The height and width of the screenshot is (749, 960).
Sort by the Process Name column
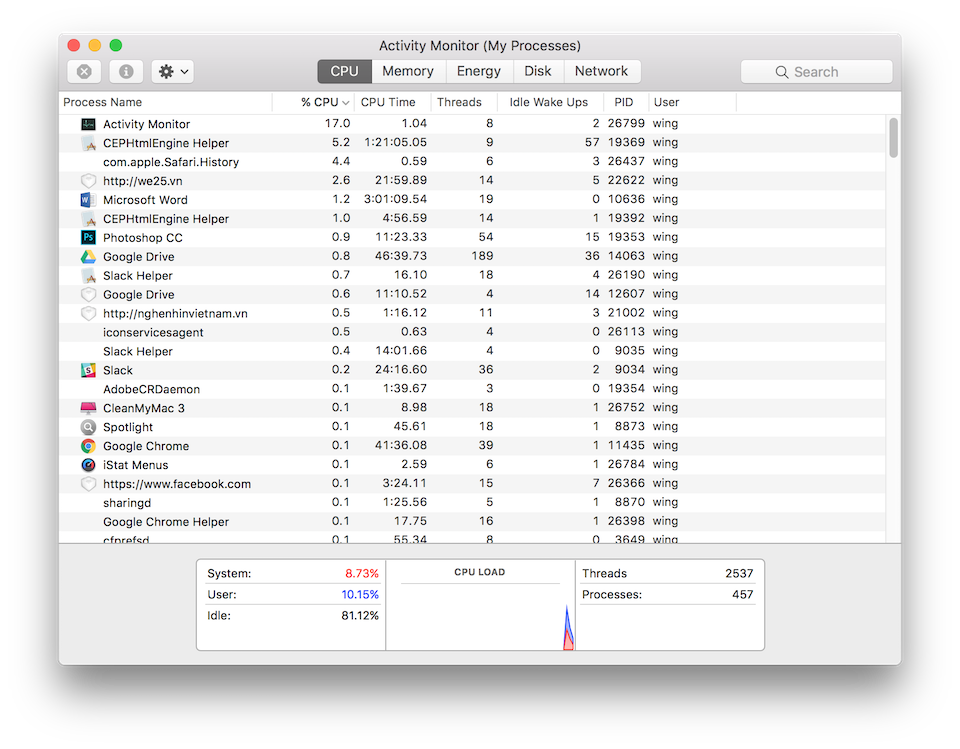[x=165, y=102]
